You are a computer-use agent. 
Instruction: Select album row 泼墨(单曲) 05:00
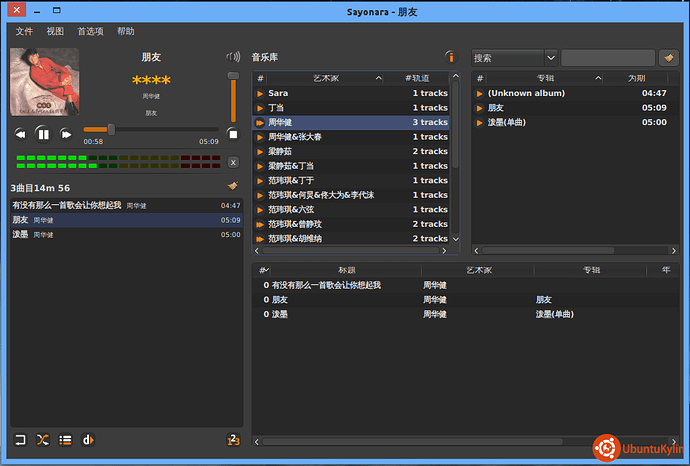574,123
